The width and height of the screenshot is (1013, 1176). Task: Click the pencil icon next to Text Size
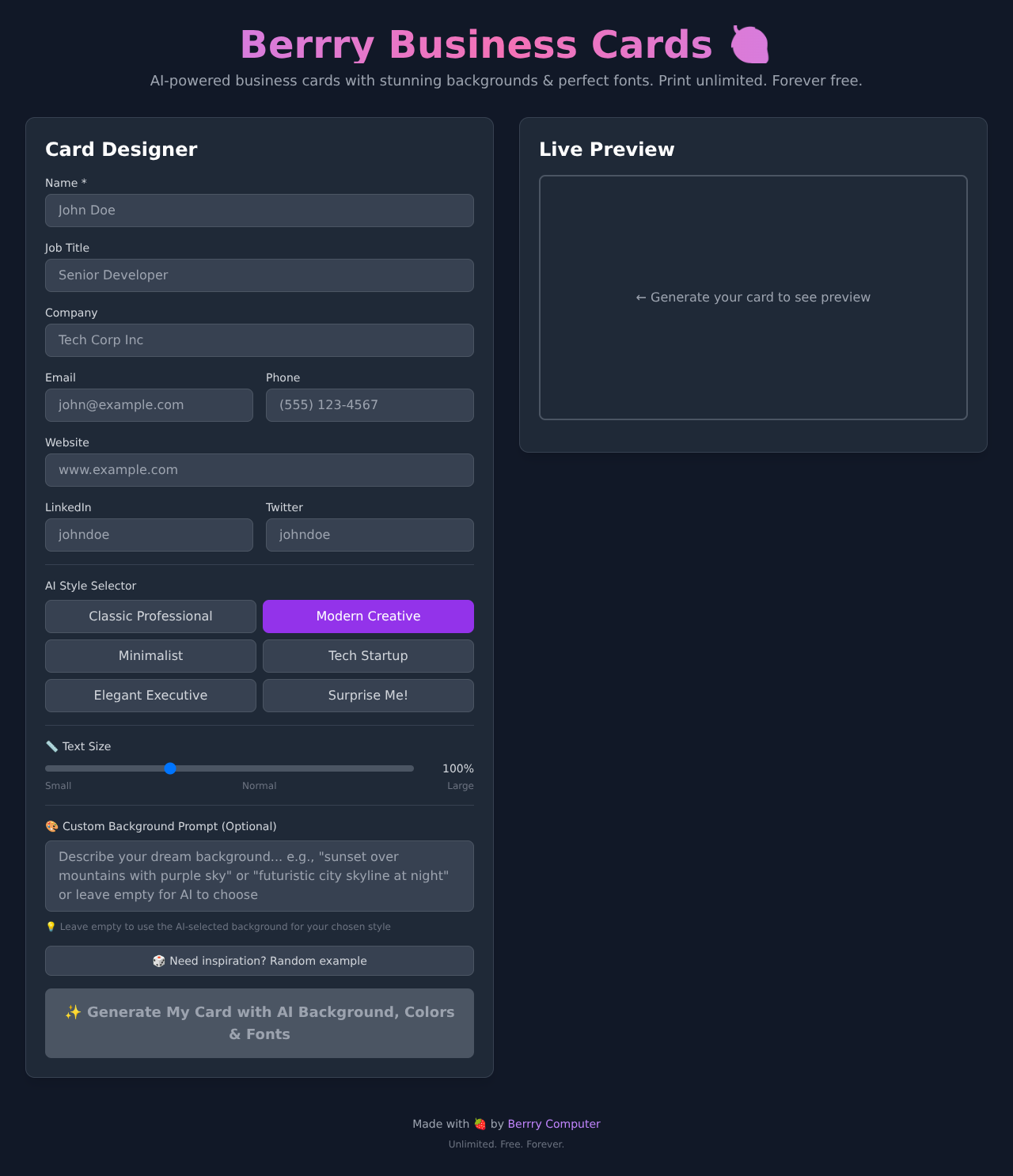click(51, 745)
